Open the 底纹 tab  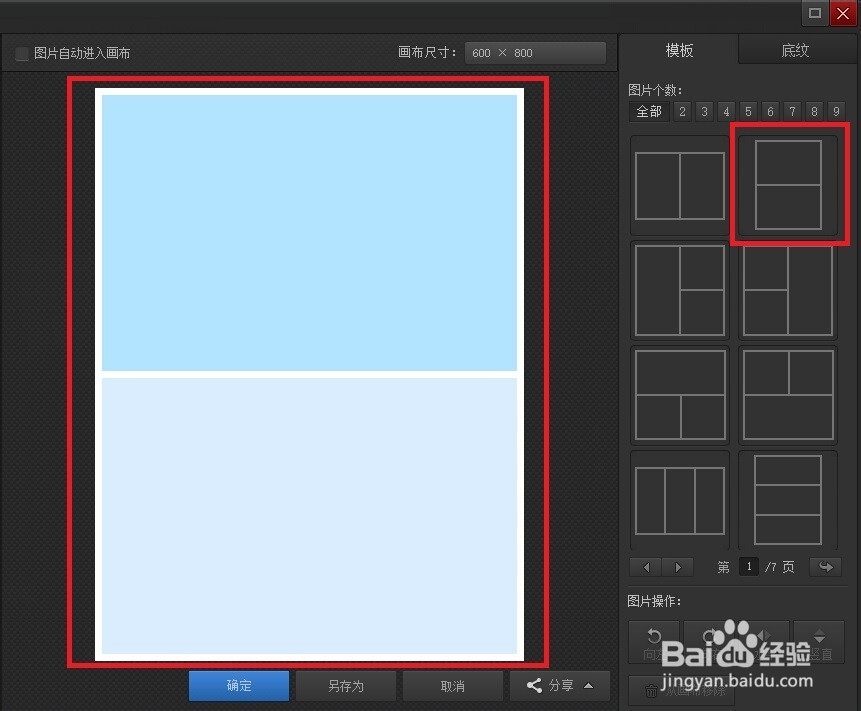point(795,51)
